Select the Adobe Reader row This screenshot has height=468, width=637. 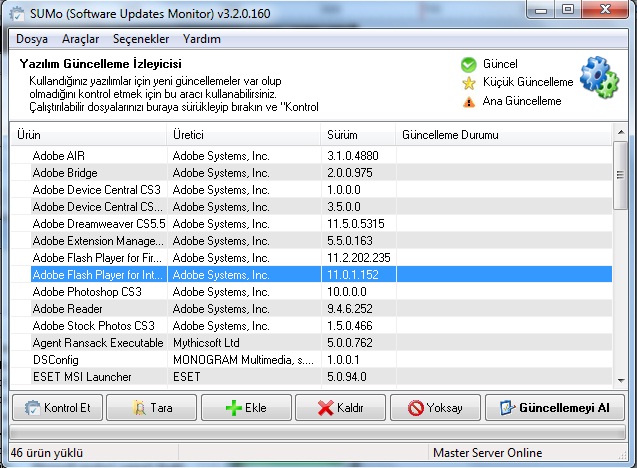coord(311,309)
